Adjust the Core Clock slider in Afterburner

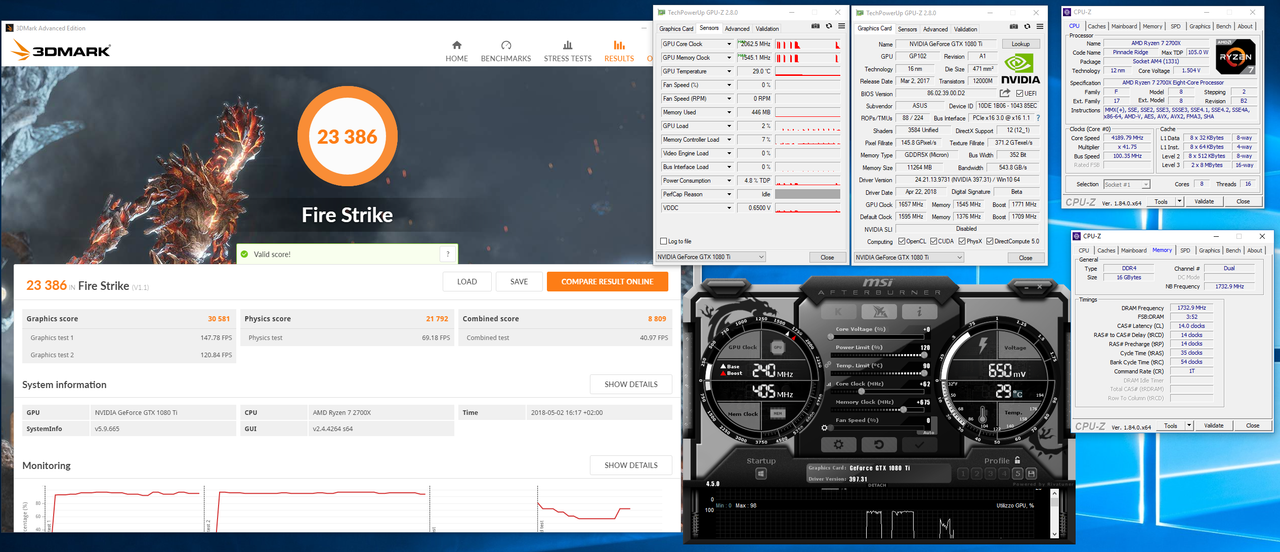point(878,392)
